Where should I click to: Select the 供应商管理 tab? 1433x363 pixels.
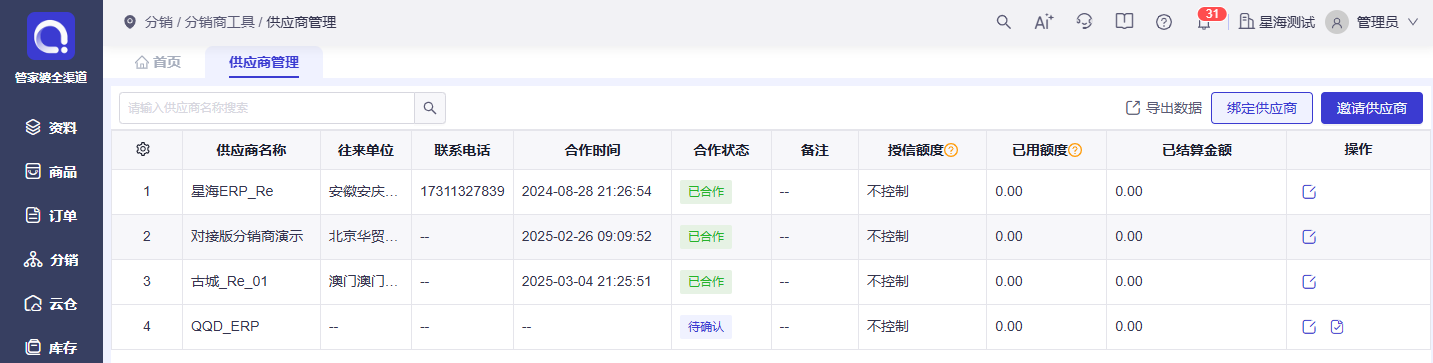264,62
